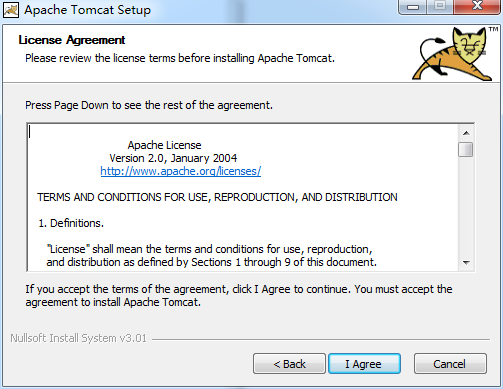Cancel the Apache Tomcat setup
This screenshot has width=503, height=389.
(450, 364)
